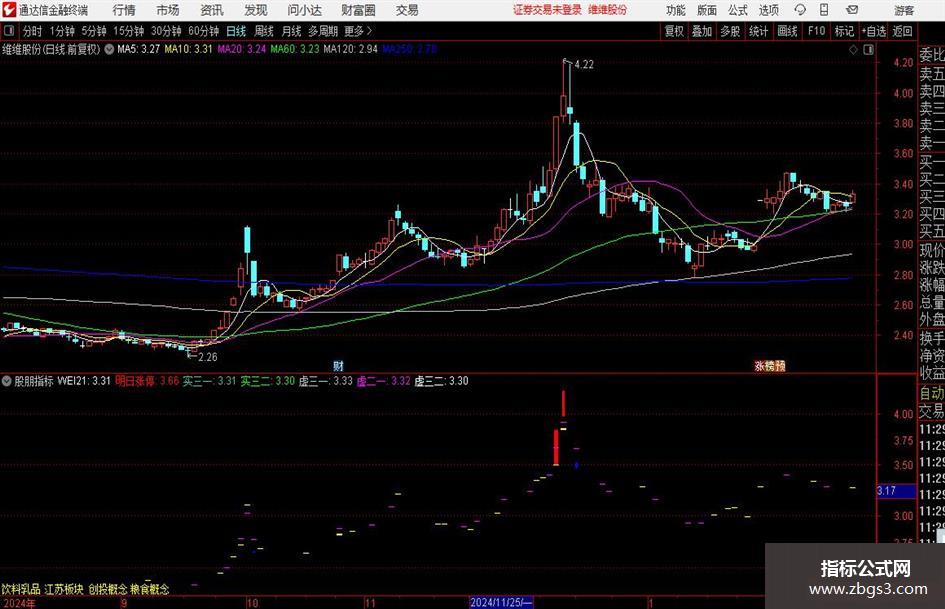
Task: Click the 维维股份 stock name in title bar
Action: 608,10
